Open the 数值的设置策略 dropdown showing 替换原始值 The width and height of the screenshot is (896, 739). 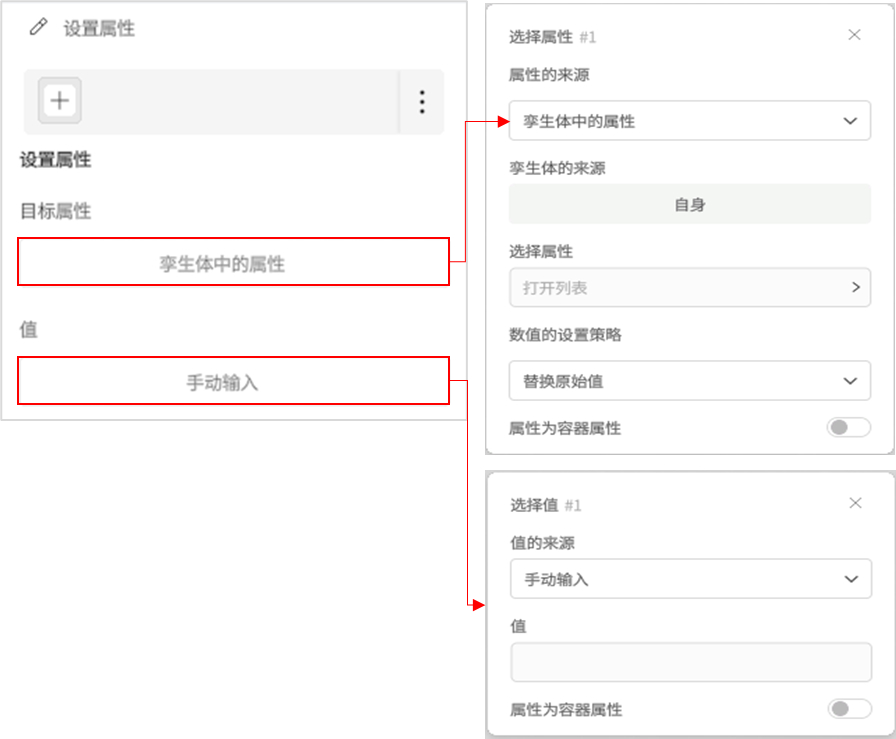point(690,381)
